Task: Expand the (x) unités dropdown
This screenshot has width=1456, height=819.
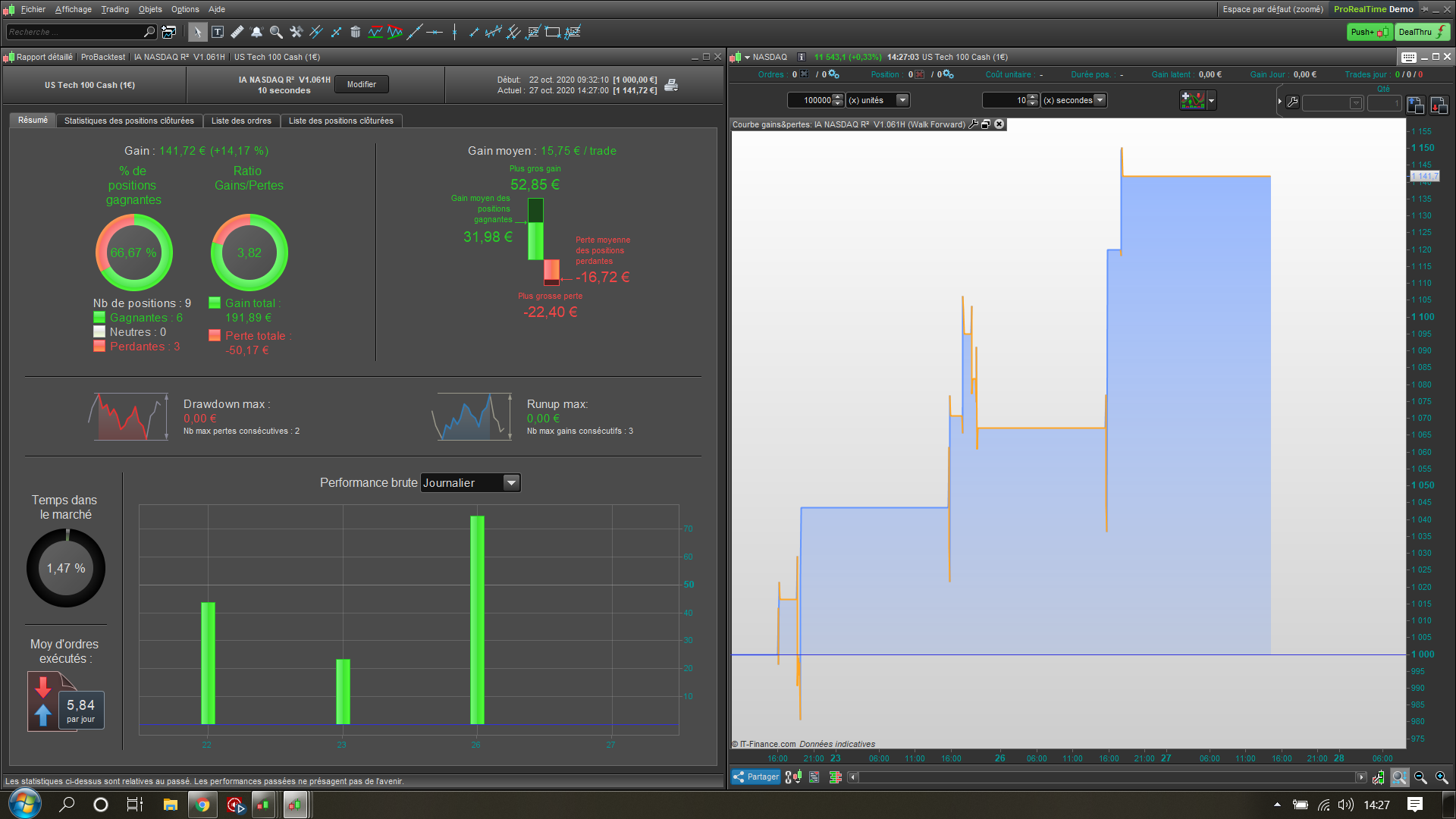Action: tap(902, 100)
